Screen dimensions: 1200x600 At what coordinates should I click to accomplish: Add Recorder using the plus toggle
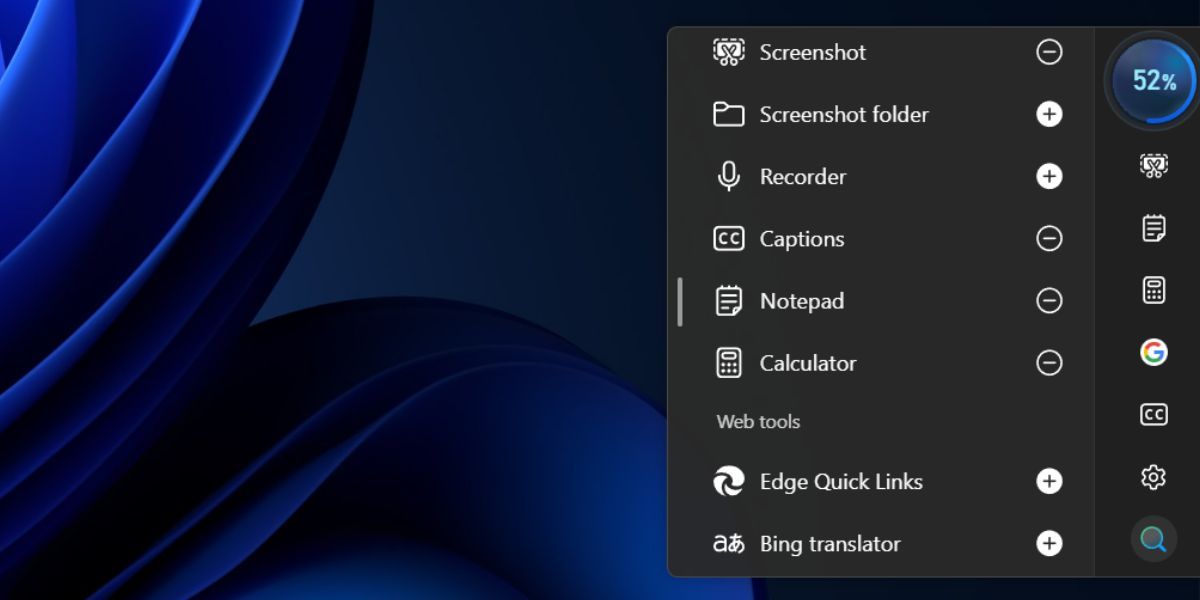click(x=1048, y=176)
